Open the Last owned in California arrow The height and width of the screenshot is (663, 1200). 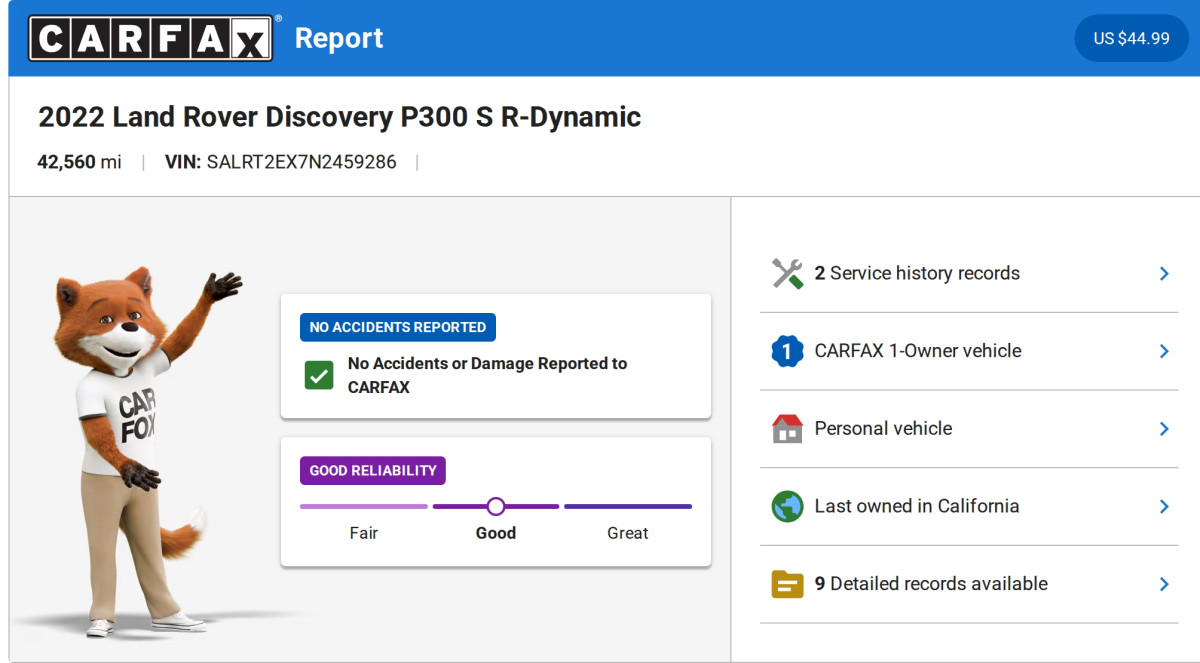[1163, 506]
